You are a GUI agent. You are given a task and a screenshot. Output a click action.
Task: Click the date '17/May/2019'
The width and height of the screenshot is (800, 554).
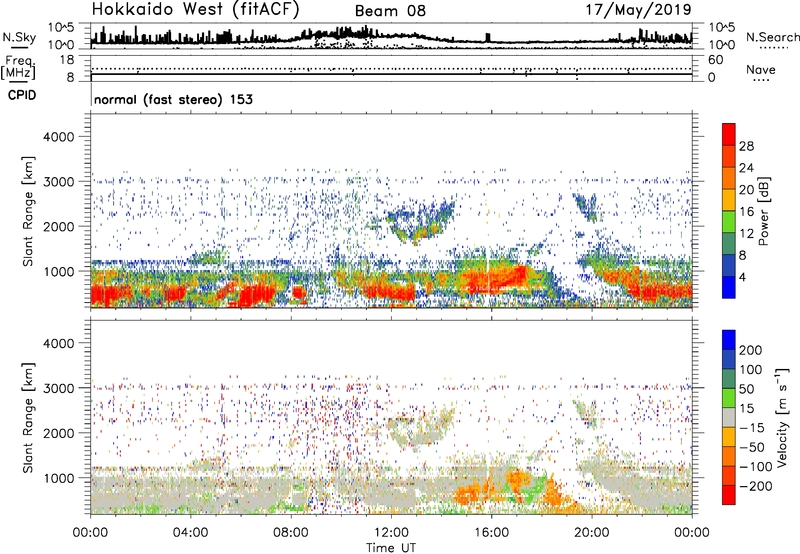(638, 10)
